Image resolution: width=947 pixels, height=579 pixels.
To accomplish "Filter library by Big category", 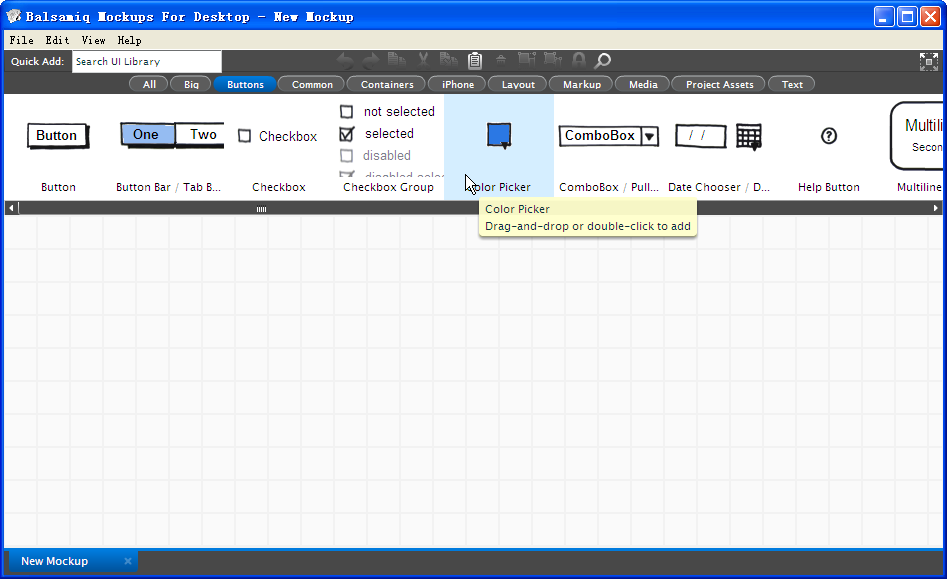I will tap(191, 84).
